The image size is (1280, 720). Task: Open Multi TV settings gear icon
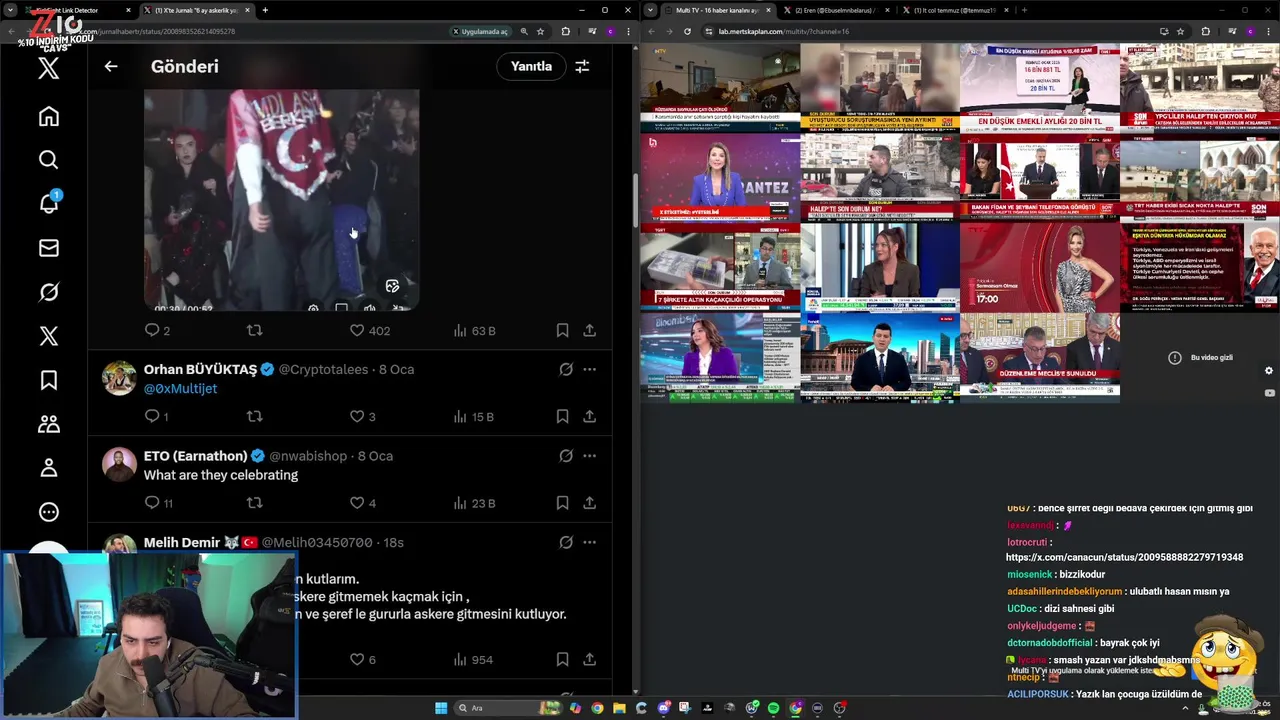(x=1269, y=370)
